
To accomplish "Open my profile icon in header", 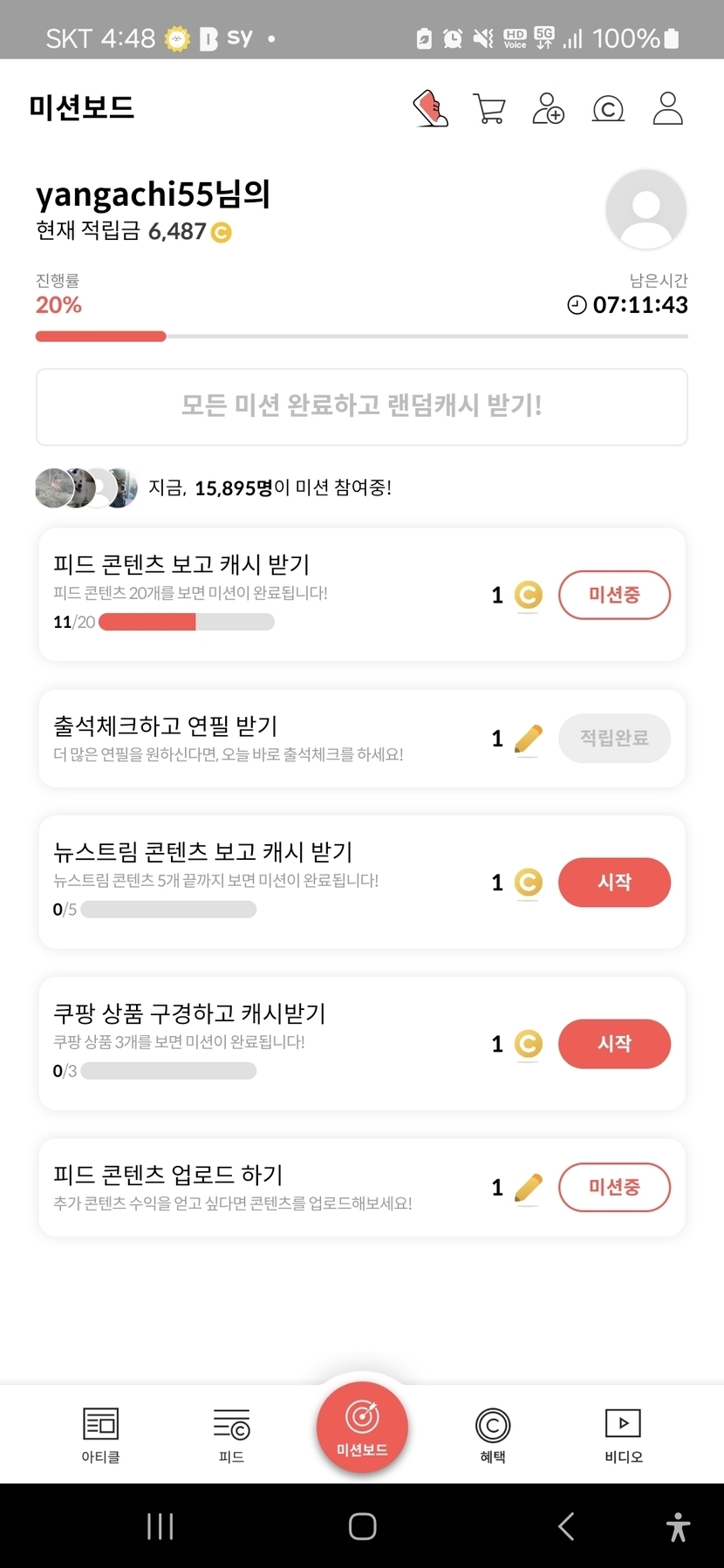I will coord(667,109).
